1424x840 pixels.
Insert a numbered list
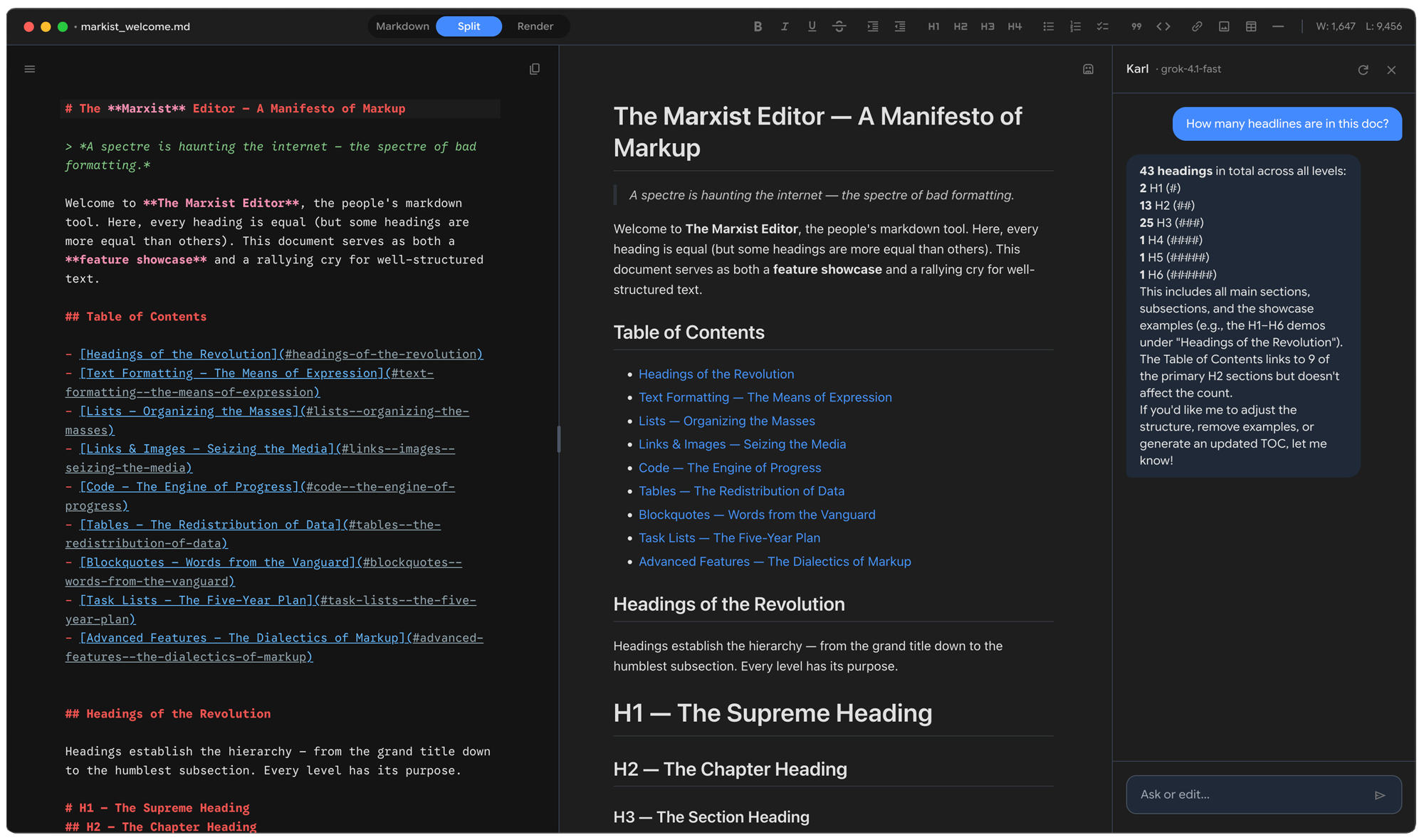(1075, 26)
